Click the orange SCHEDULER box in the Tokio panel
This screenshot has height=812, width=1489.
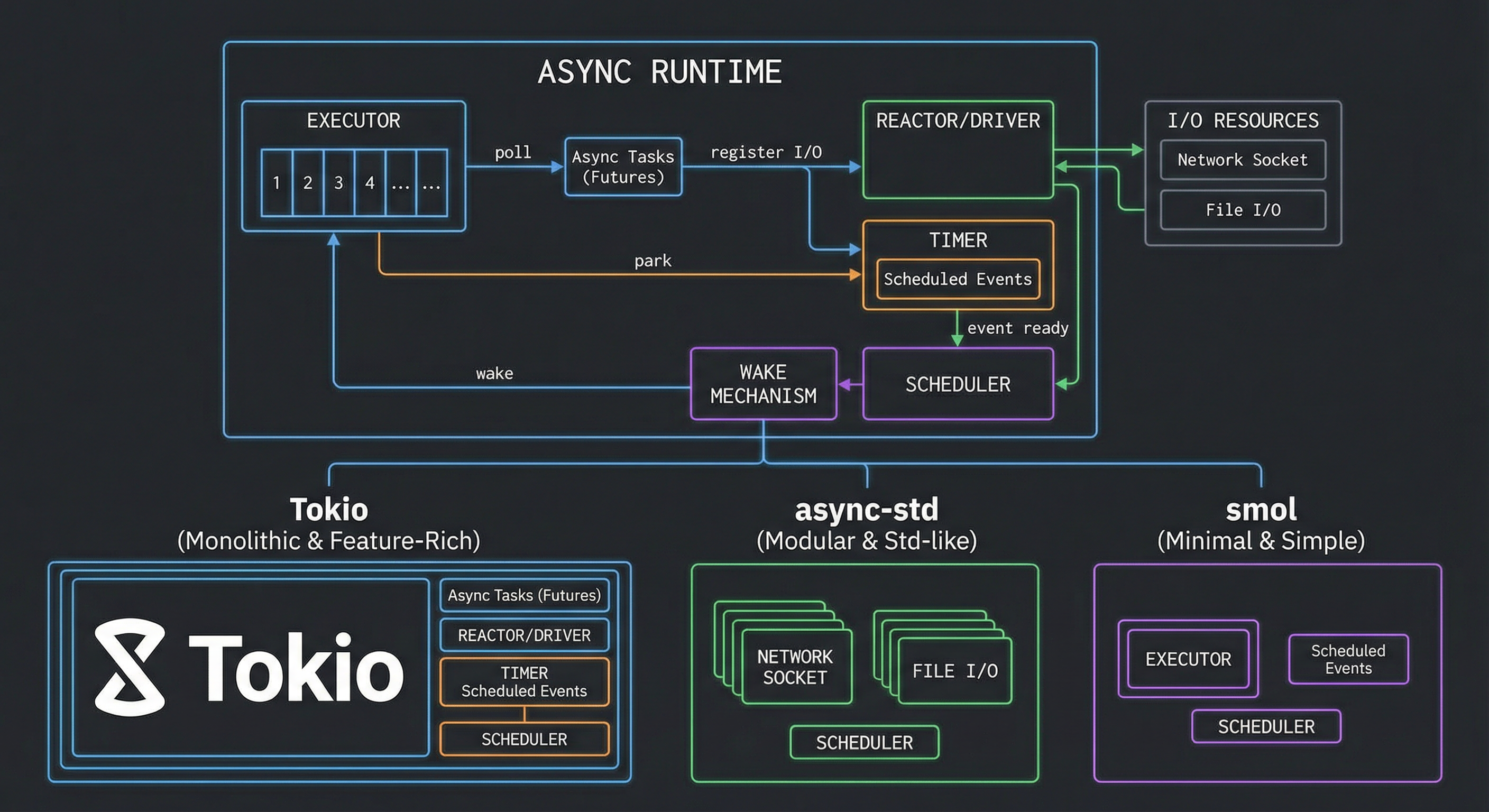[525, 739]
